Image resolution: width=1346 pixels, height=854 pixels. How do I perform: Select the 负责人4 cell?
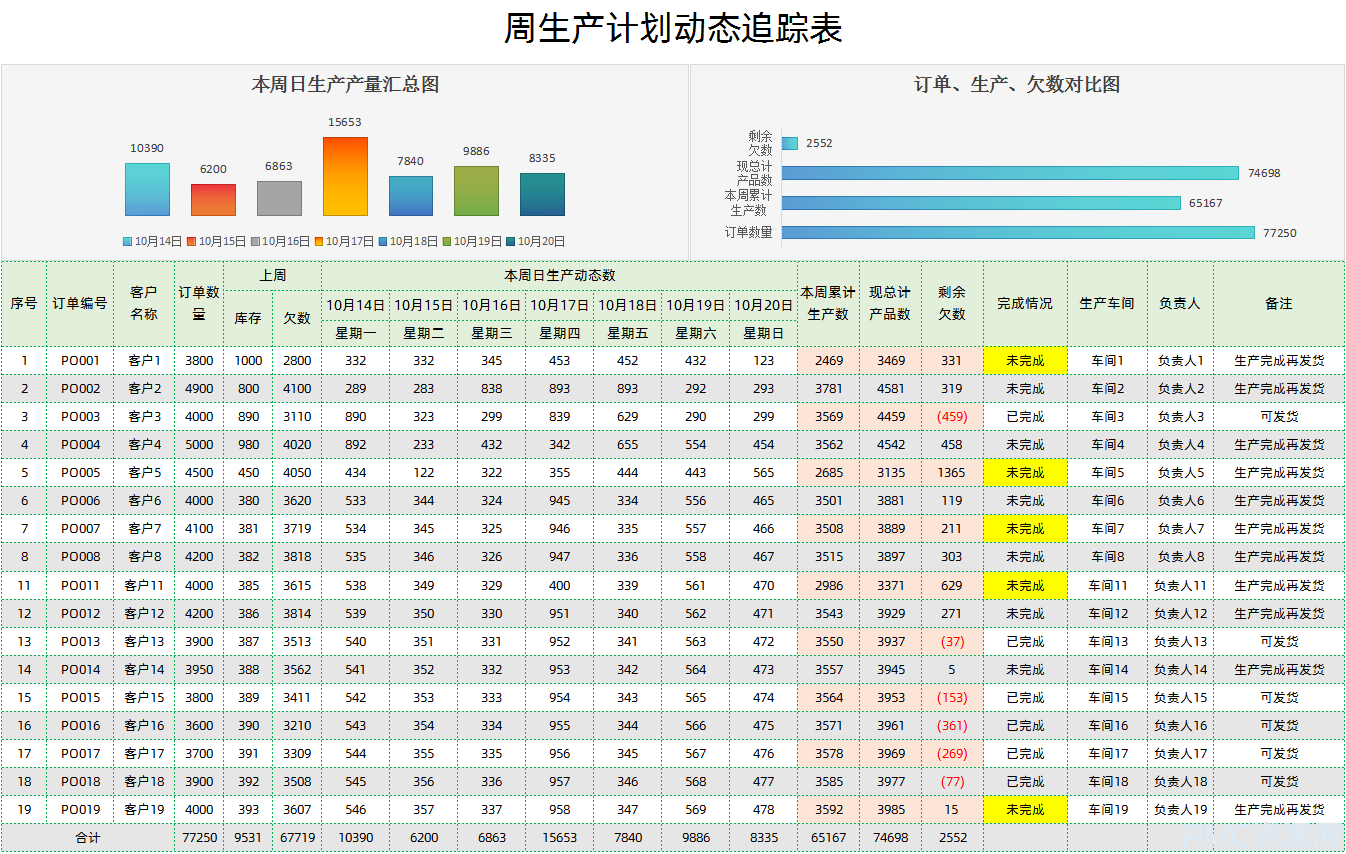coord(1180,445)
